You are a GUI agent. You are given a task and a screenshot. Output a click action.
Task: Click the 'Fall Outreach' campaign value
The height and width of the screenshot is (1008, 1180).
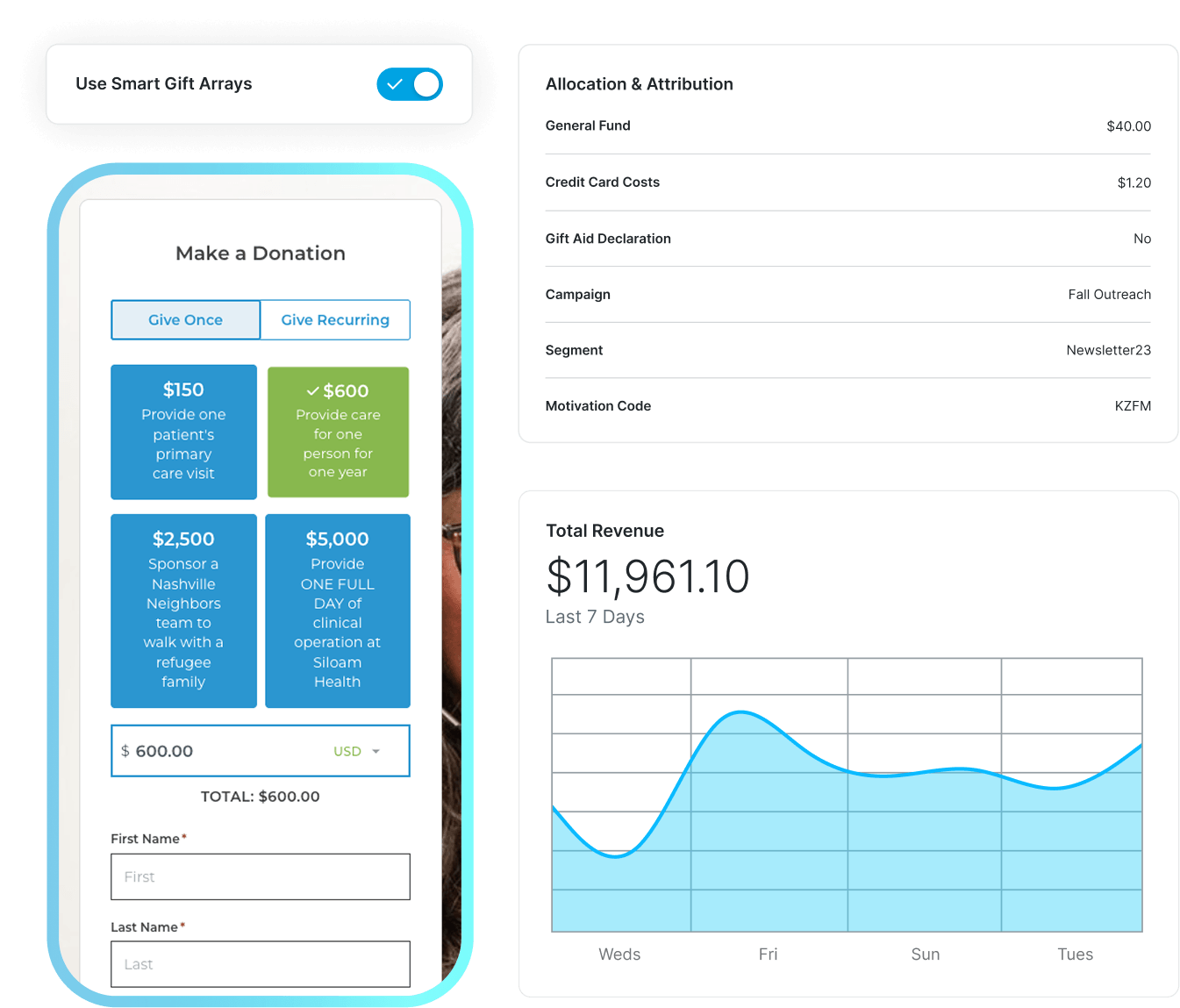1110,295
